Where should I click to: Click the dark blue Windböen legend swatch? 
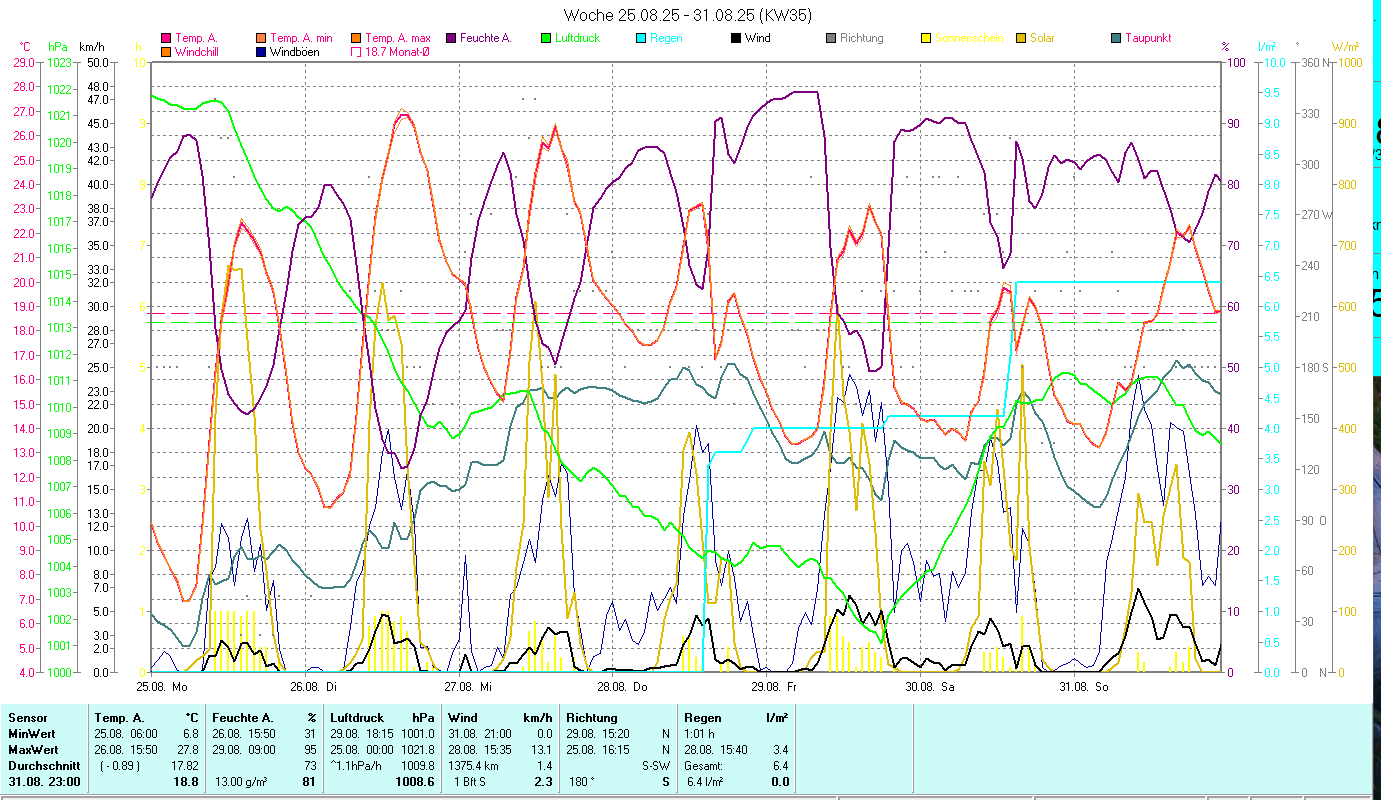[x=261, y=51]
